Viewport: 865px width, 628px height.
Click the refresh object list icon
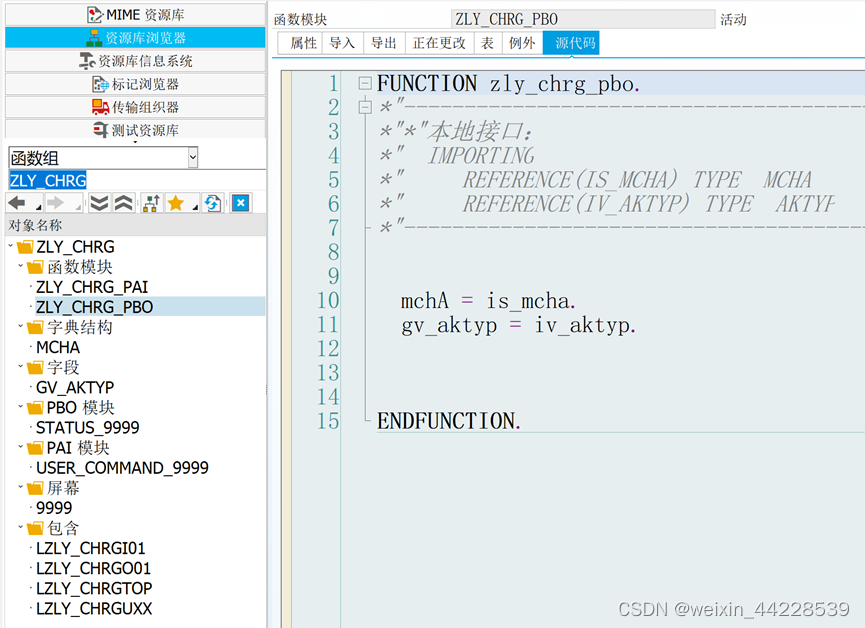pyautogui.click(x=212, y=203)
